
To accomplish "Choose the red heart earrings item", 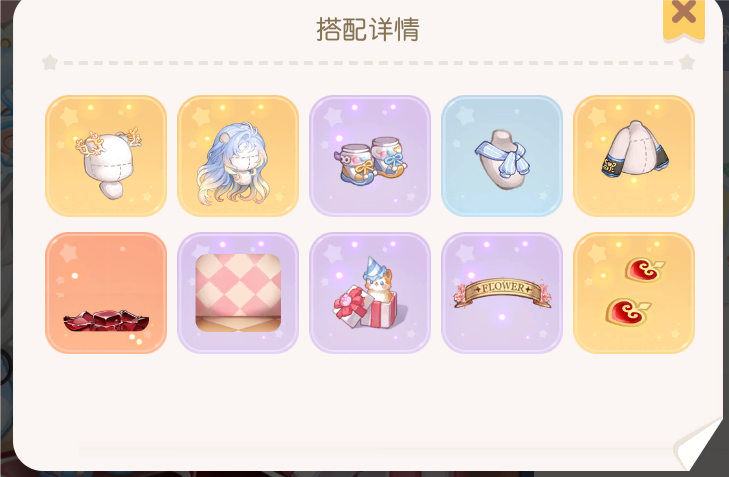I will pos(634,293).
